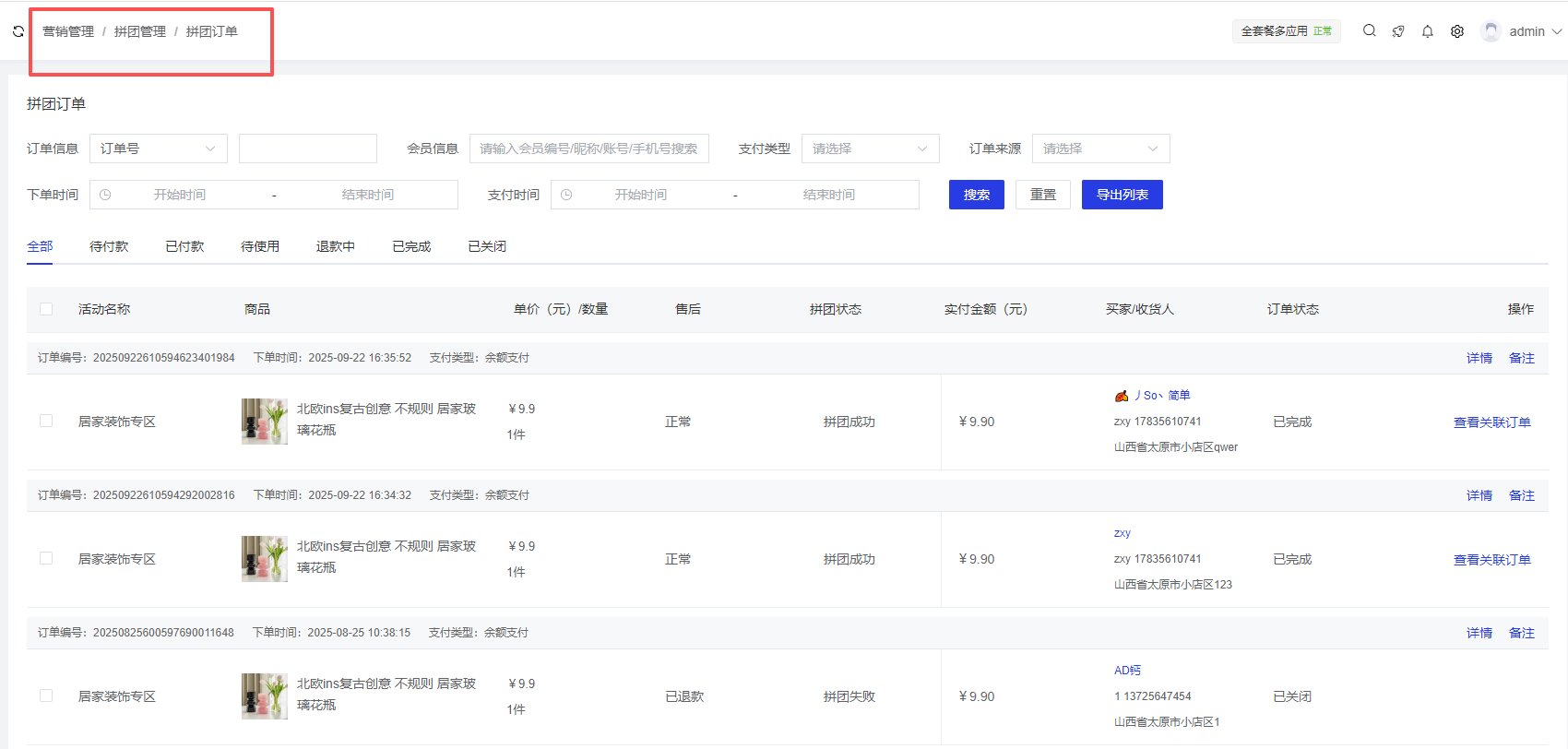
Task: Switch to the 退款中 tab
Action: click(x=335, y=246)
